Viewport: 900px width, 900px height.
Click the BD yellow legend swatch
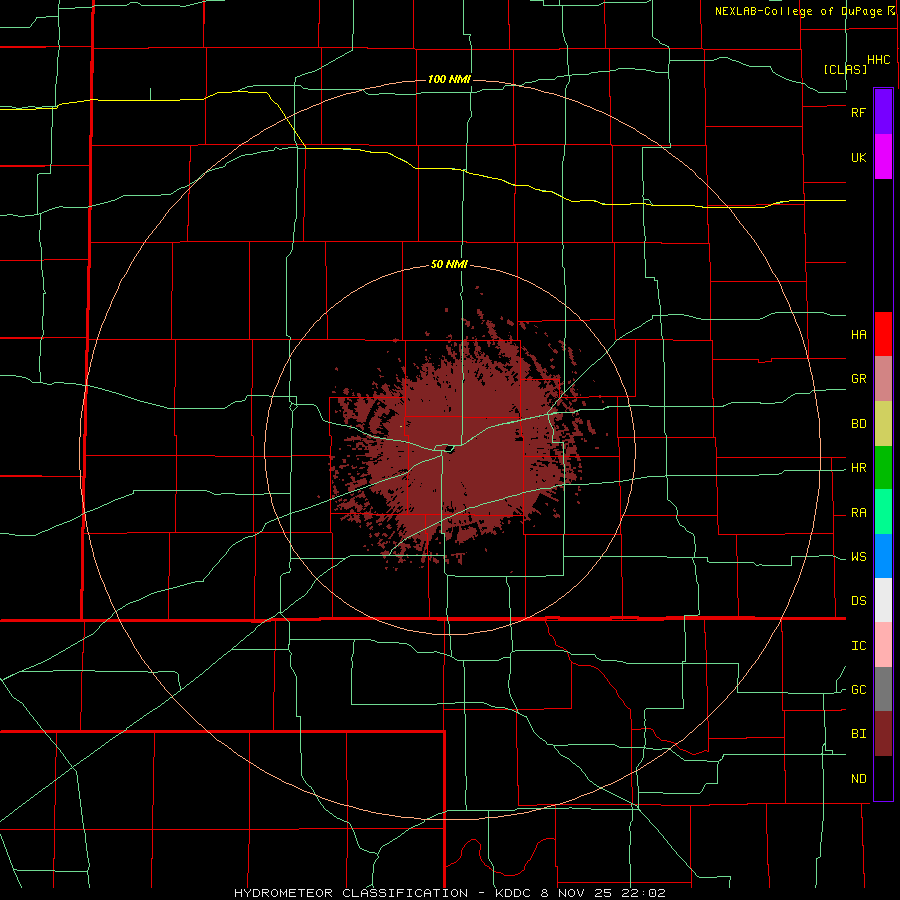[883, 423]
